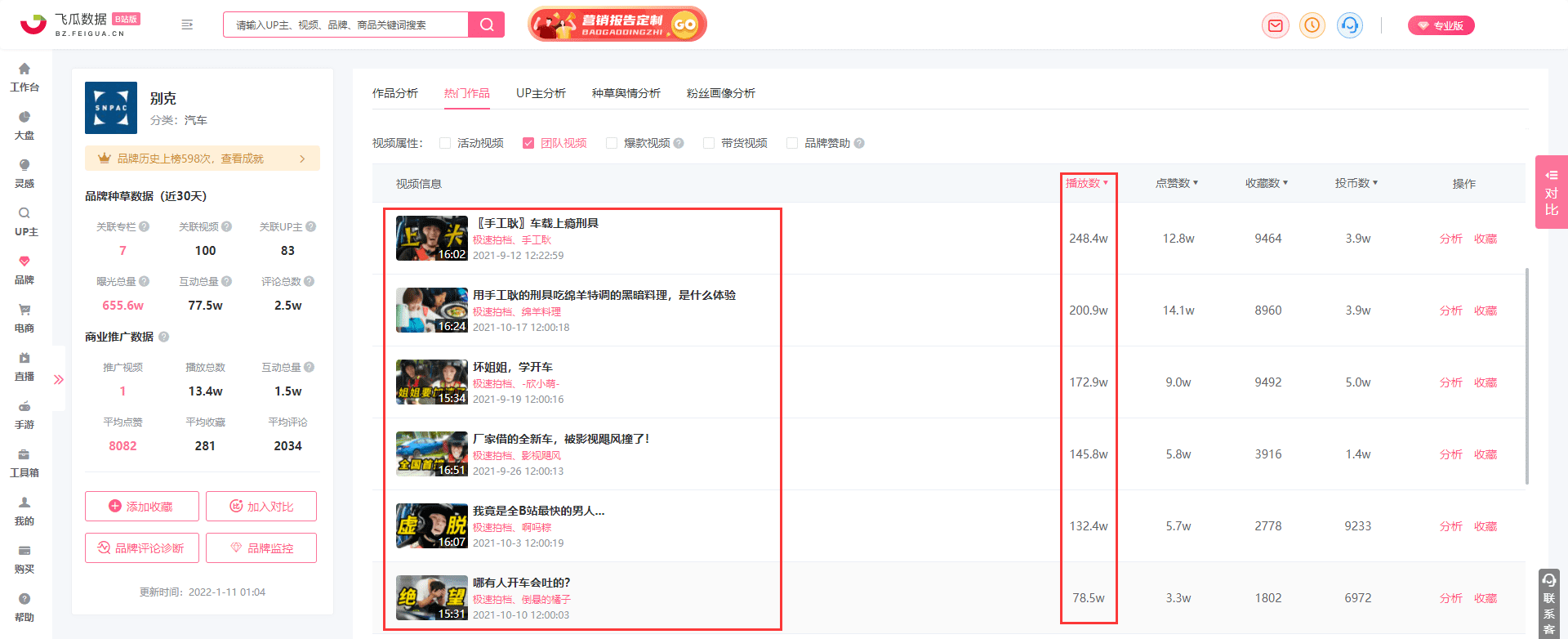Switch to the 种草舆情分析 tab
Screen dimensions: 1568x639
626,93
